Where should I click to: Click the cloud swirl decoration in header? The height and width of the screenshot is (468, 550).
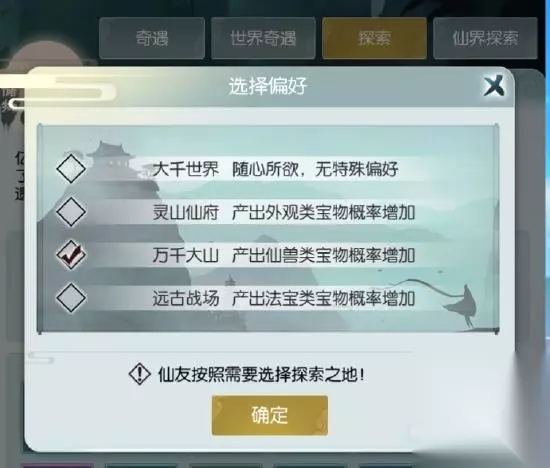pos(58,91)
